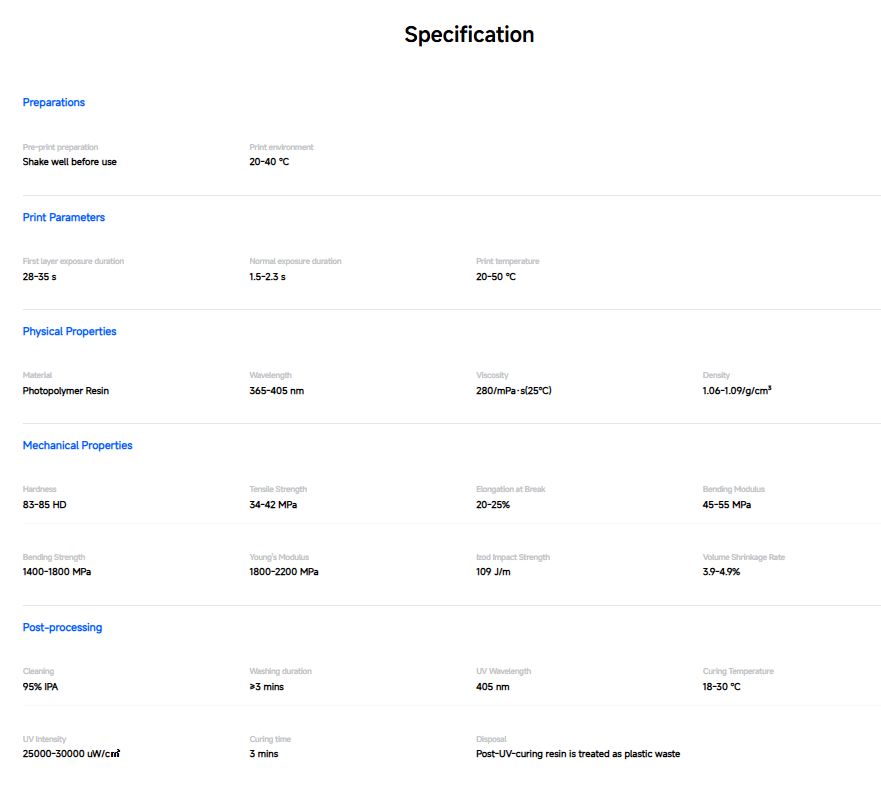
Task: Select the Hardness value 83-85 HD
Action: 45,505
